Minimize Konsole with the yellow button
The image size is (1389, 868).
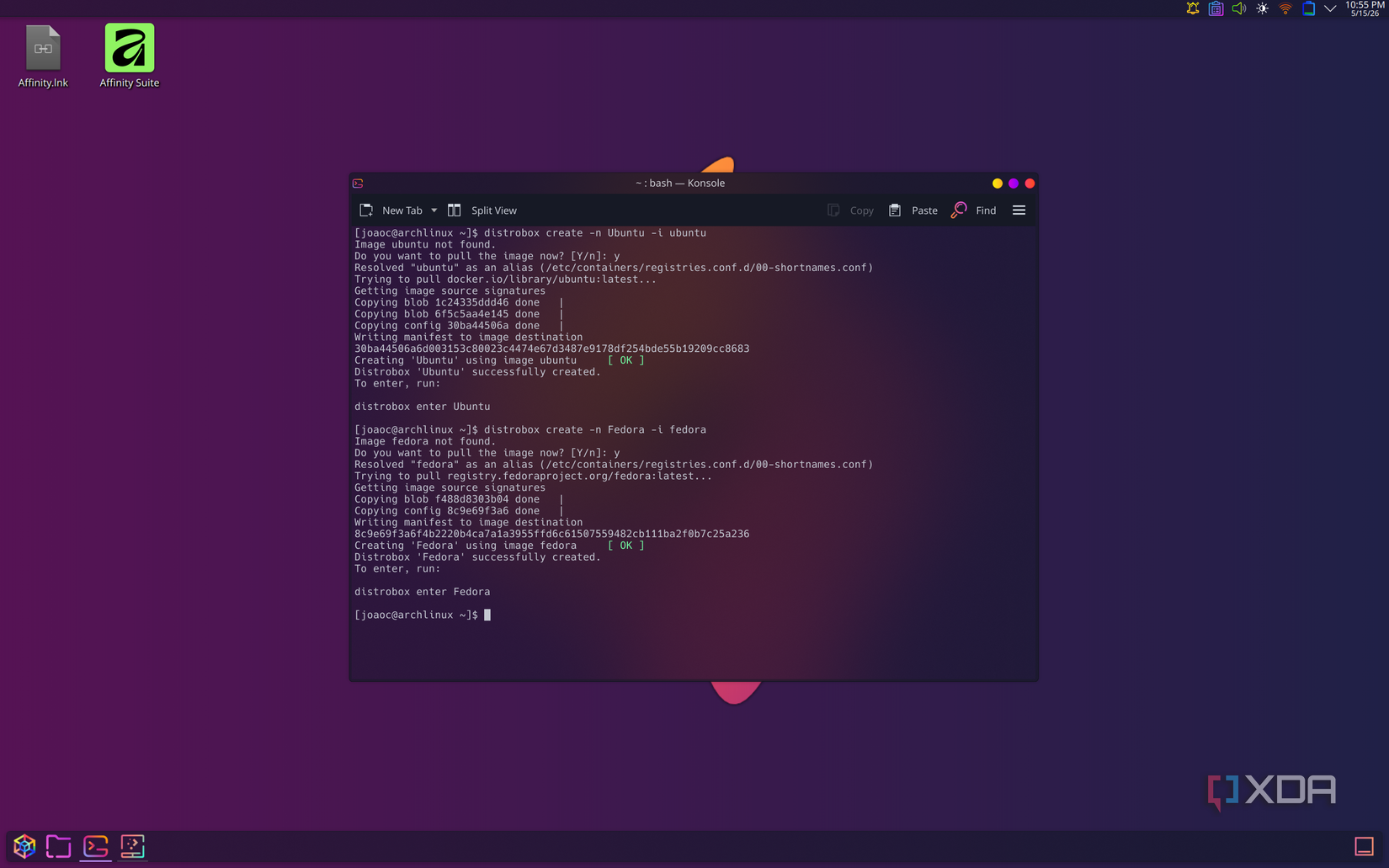coord(998,184)
